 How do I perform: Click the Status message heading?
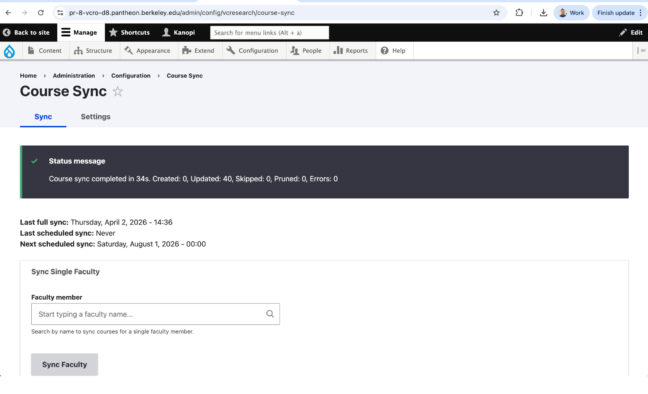point(77,161)
